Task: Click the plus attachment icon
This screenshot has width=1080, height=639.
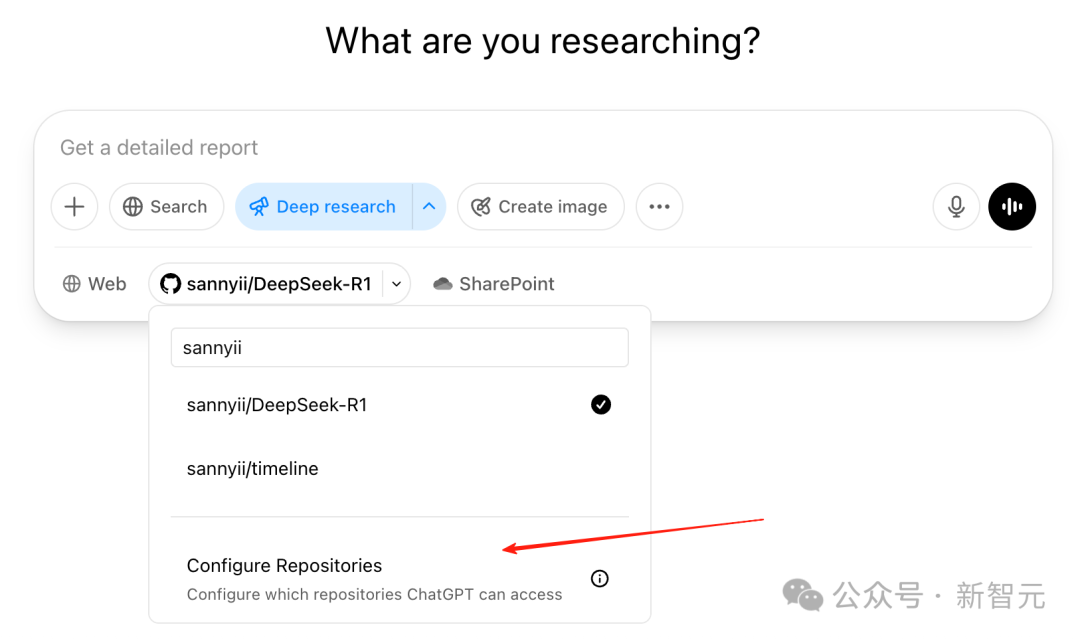Action: point(74,207)
